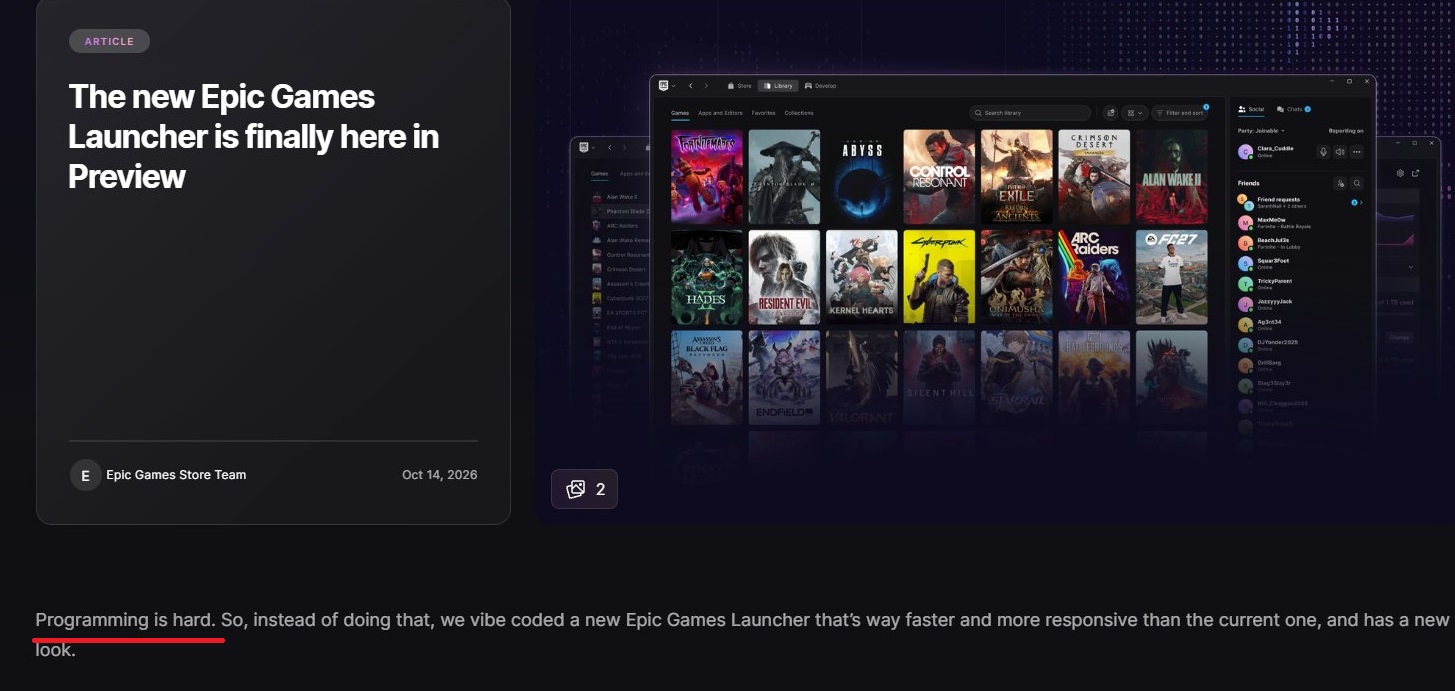Open the Filter and sort control
The width and height of the screenshot is (1455, 691).
1179,113
